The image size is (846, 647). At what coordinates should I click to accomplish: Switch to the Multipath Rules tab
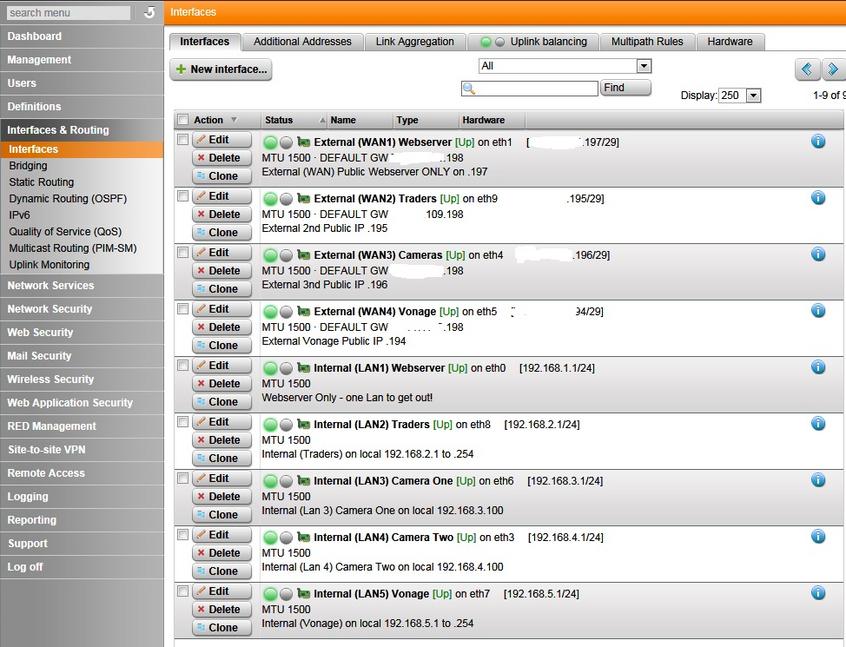647,42
